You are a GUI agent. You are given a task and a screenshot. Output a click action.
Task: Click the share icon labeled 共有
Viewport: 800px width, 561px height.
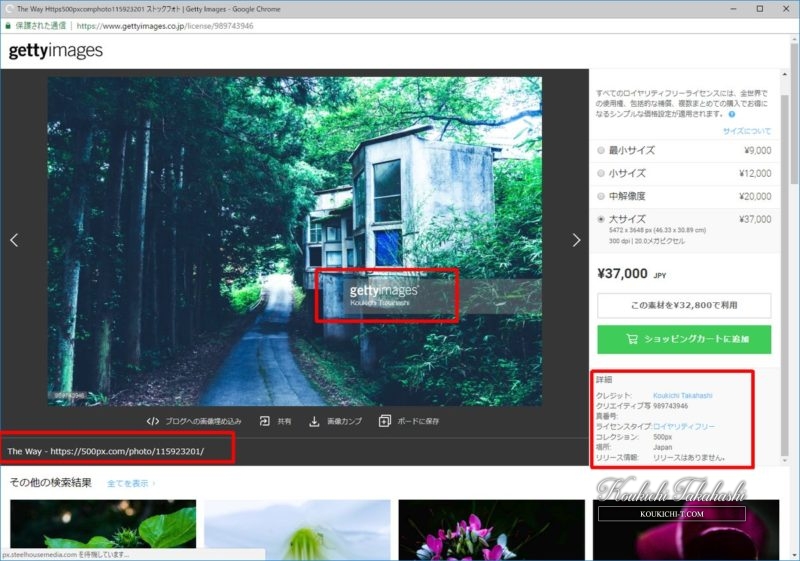tap(265, 421)
